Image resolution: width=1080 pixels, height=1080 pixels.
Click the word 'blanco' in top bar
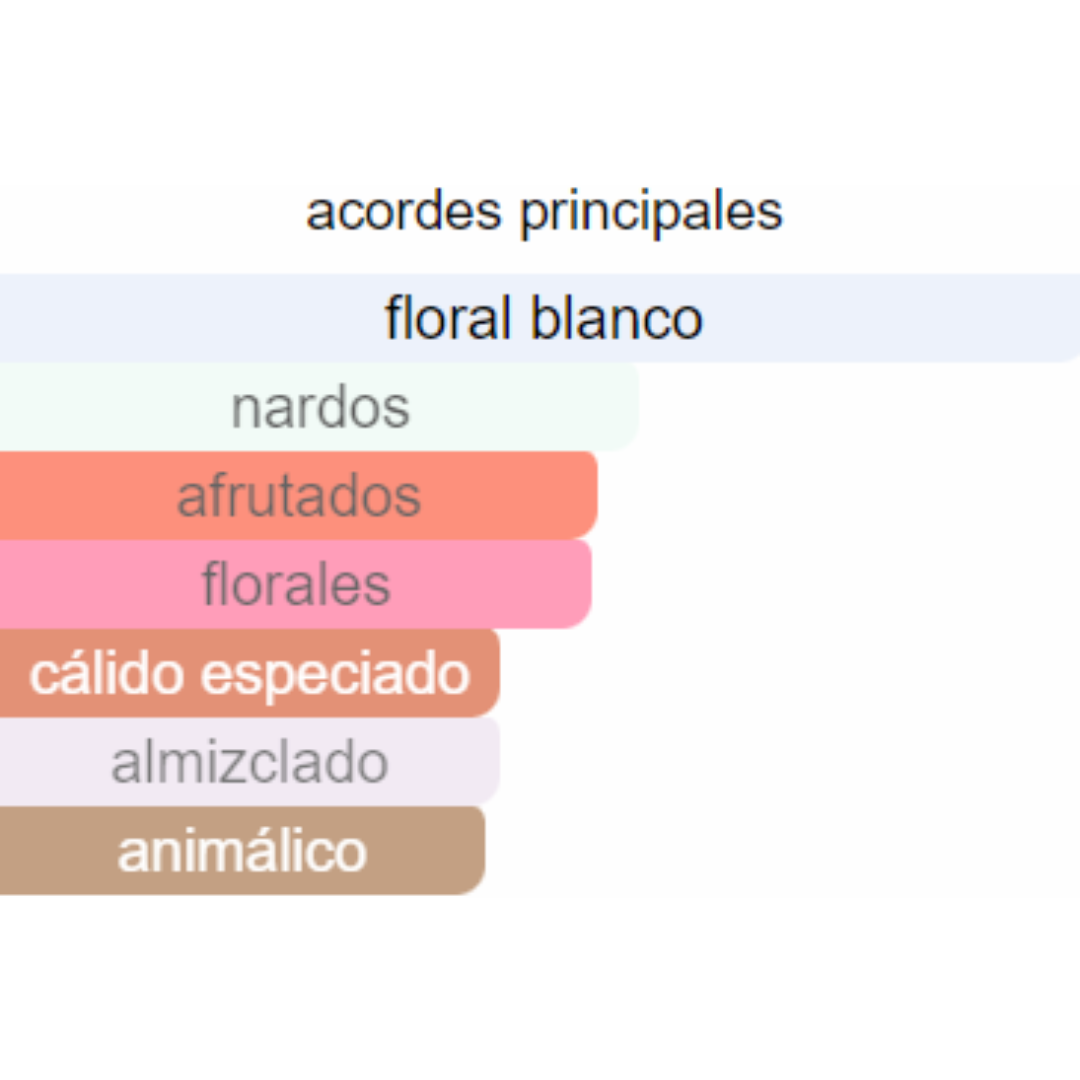pyautogui.click(x=616, y=319)
